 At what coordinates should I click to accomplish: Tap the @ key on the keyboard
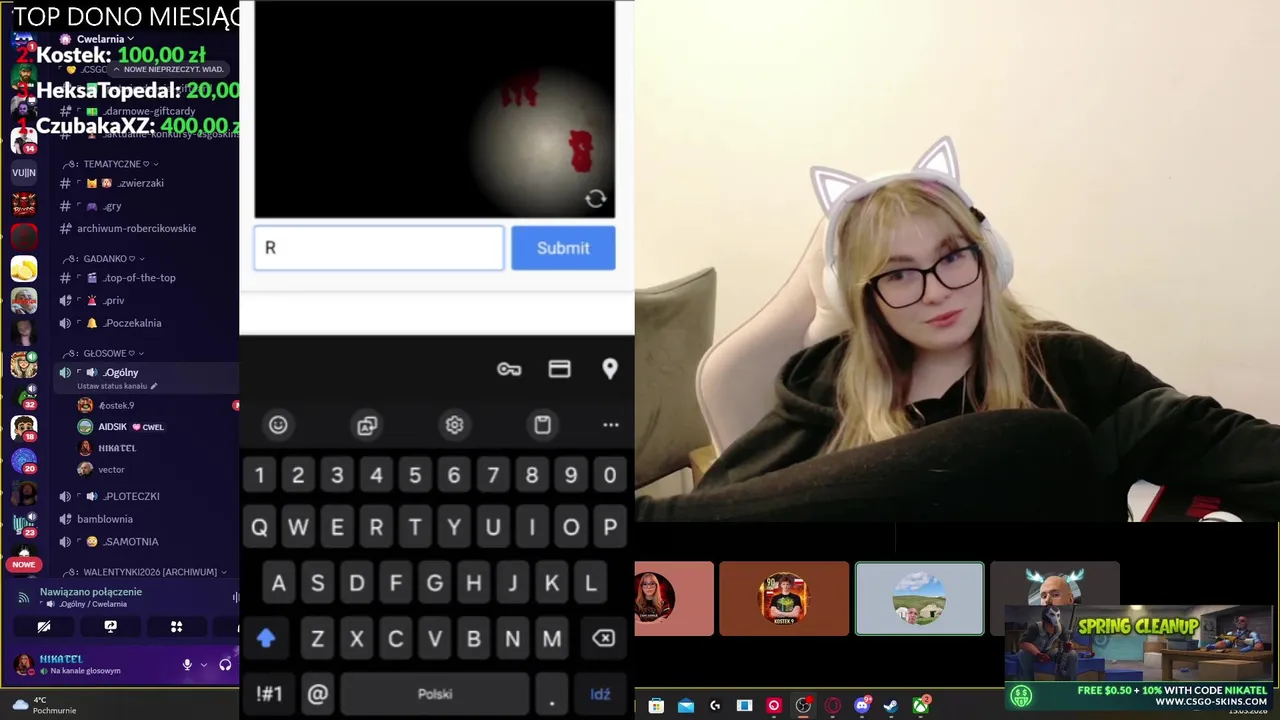[318, 694]
